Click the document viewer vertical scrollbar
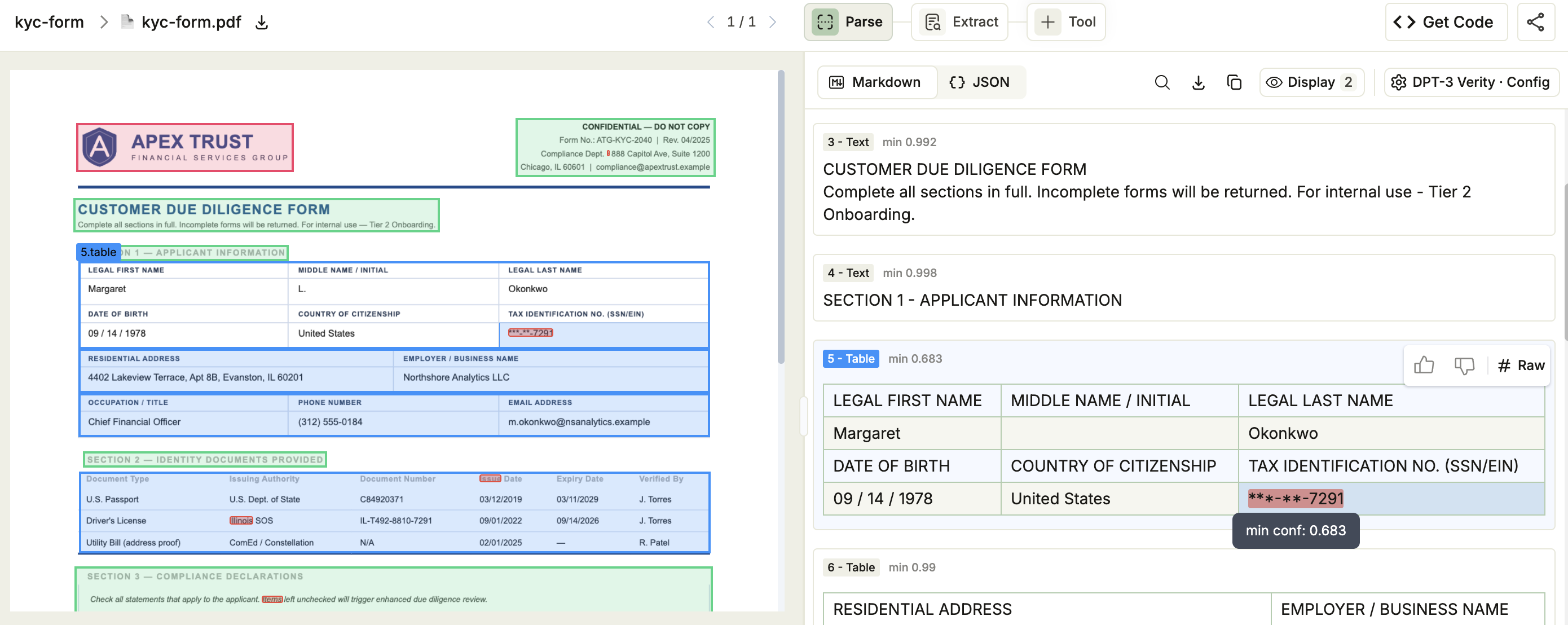1568x625 pixels. click(781, 217)
